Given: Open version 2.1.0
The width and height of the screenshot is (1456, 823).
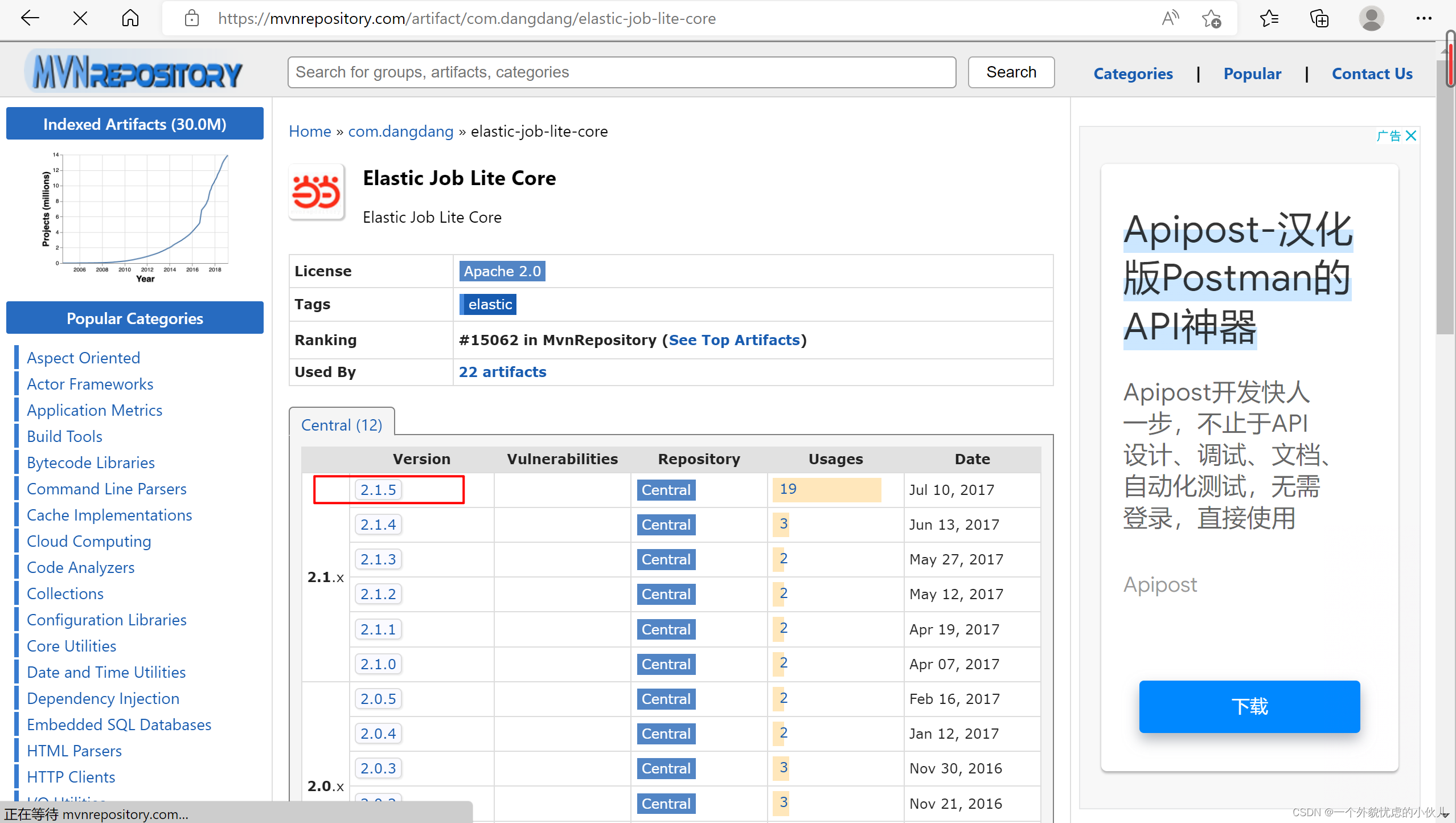Looking at the screenshot, I should pos(378,664).
